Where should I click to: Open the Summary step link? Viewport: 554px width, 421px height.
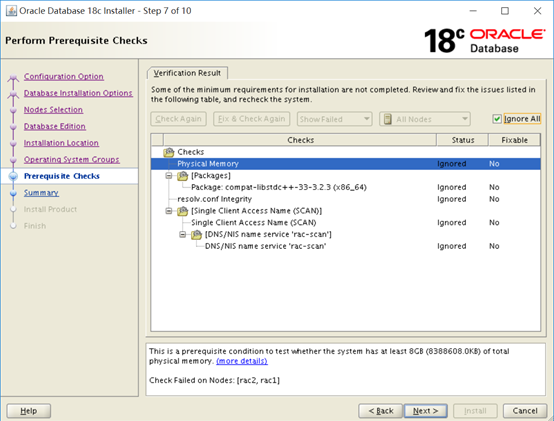click(x=41, y=193)
